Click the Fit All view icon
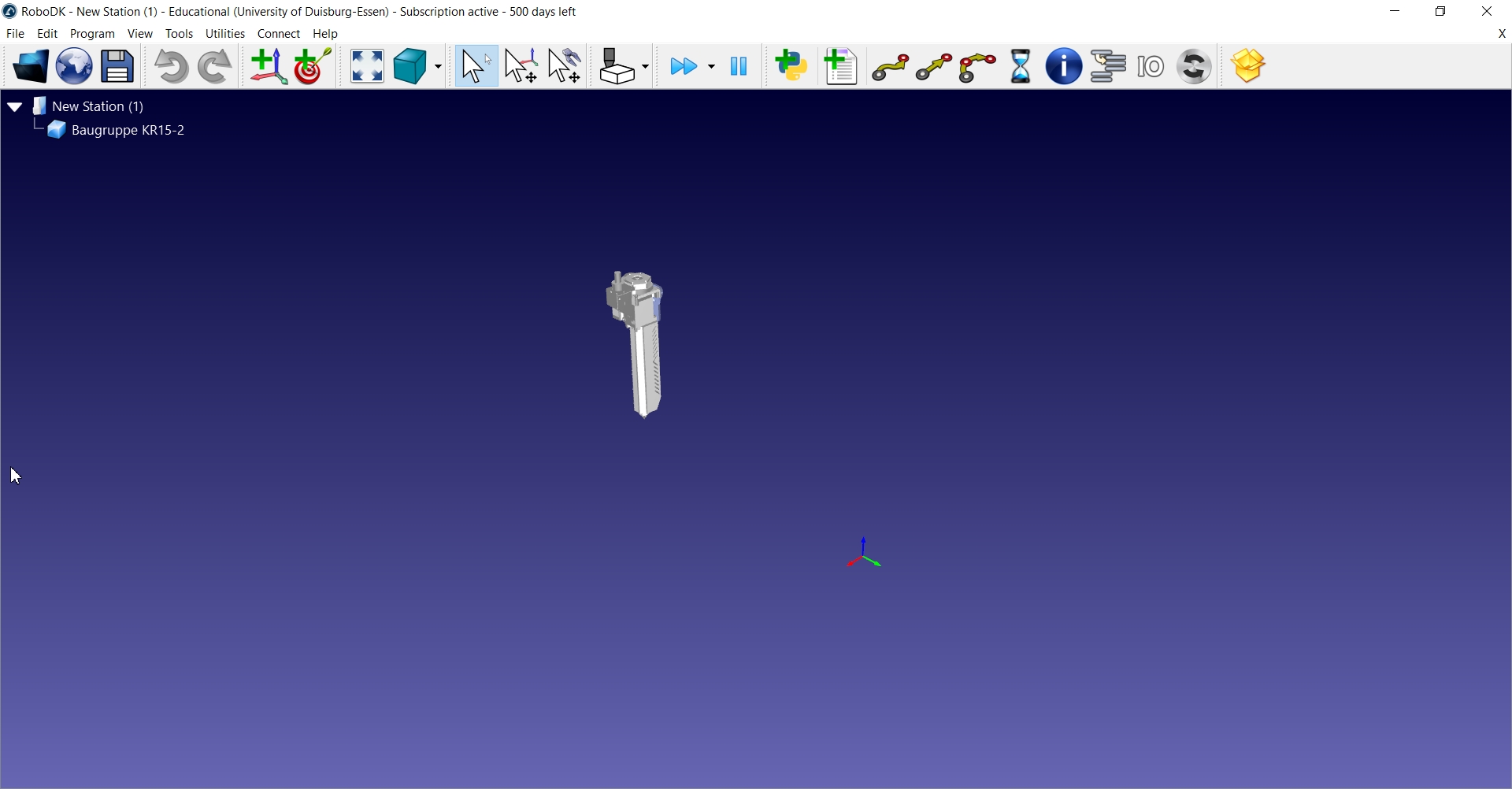 [367, 67]
